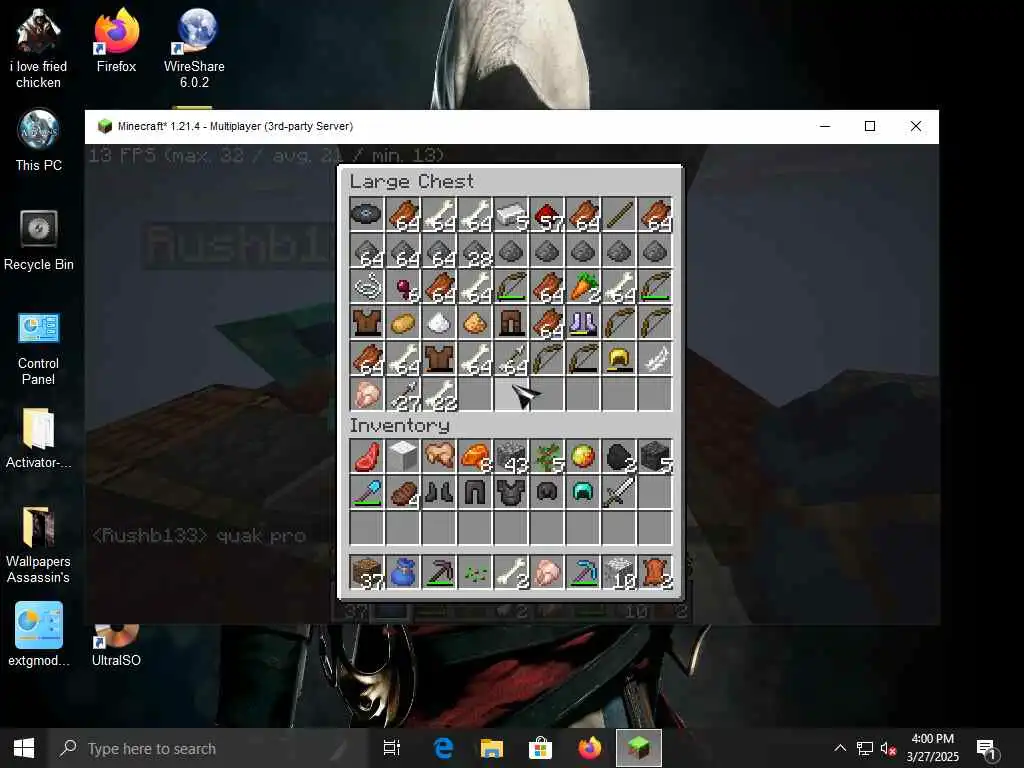Pick up the dark netherite boots

pyautogui.click(x=439, y=492)
